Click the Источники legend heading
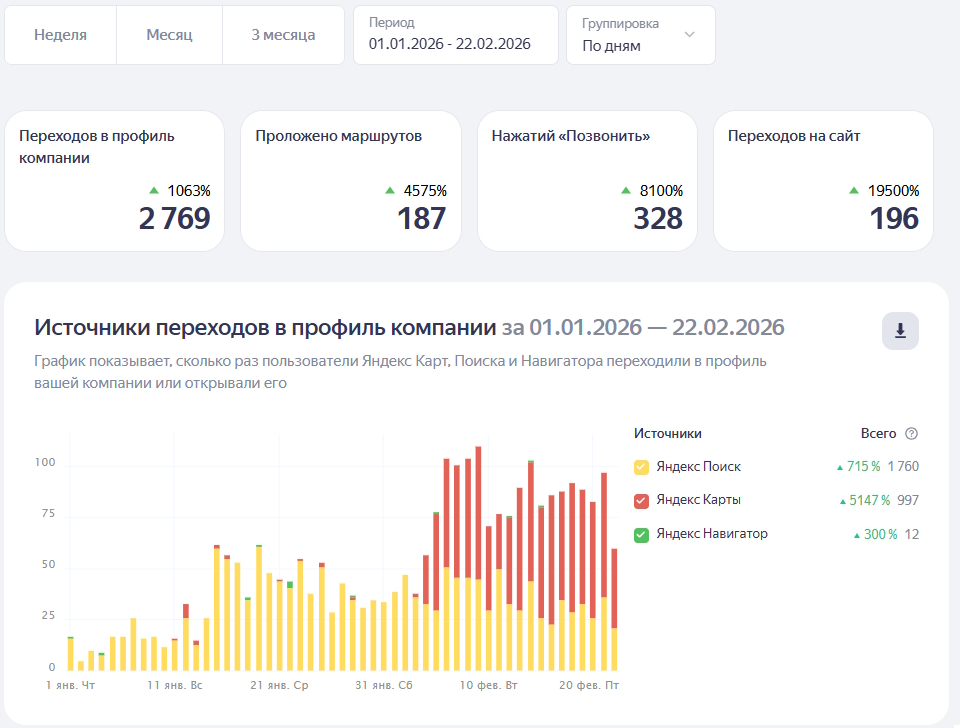This screenshot has width=960, height=728. coord(668,433)
